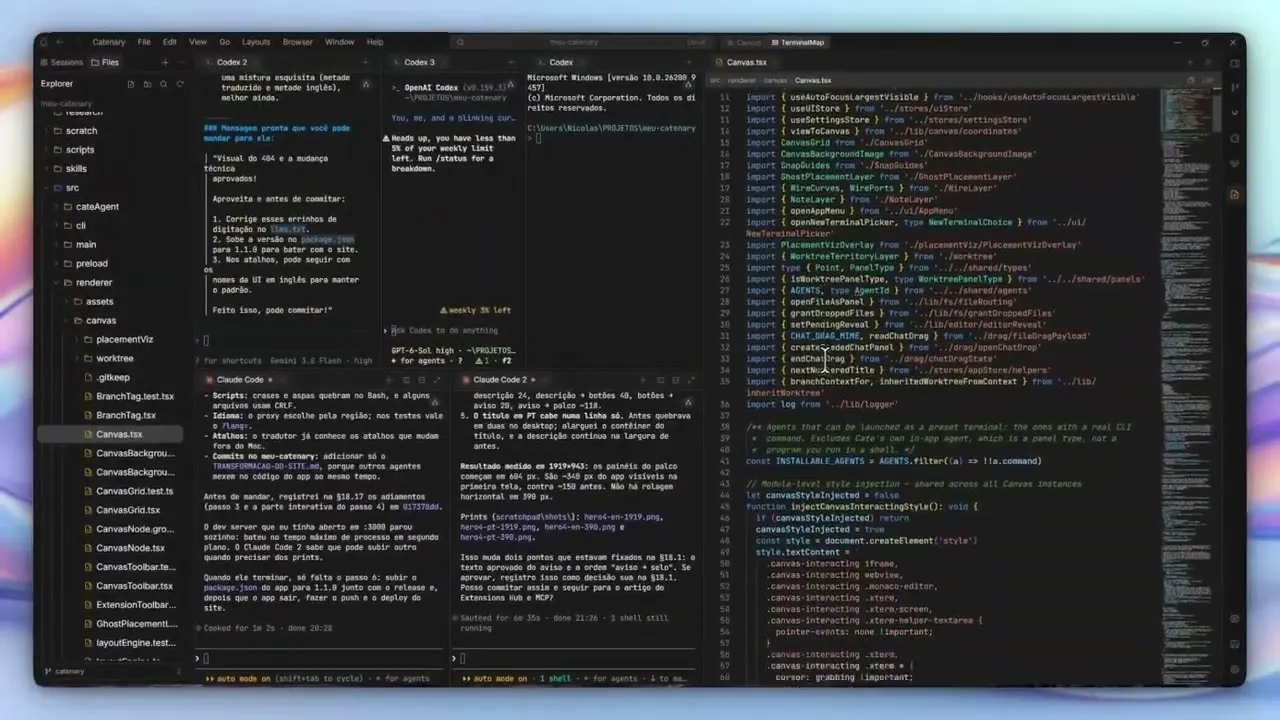Click the plus icon in Claude Code panel header

pyautogui.click(x=391, y=380)
